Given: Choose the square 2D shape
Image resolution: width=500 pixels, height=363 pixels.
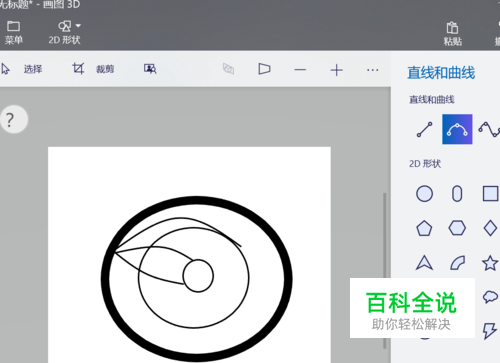Looking at the screenshot, I should pyautogui.click(x=491, y=194).
